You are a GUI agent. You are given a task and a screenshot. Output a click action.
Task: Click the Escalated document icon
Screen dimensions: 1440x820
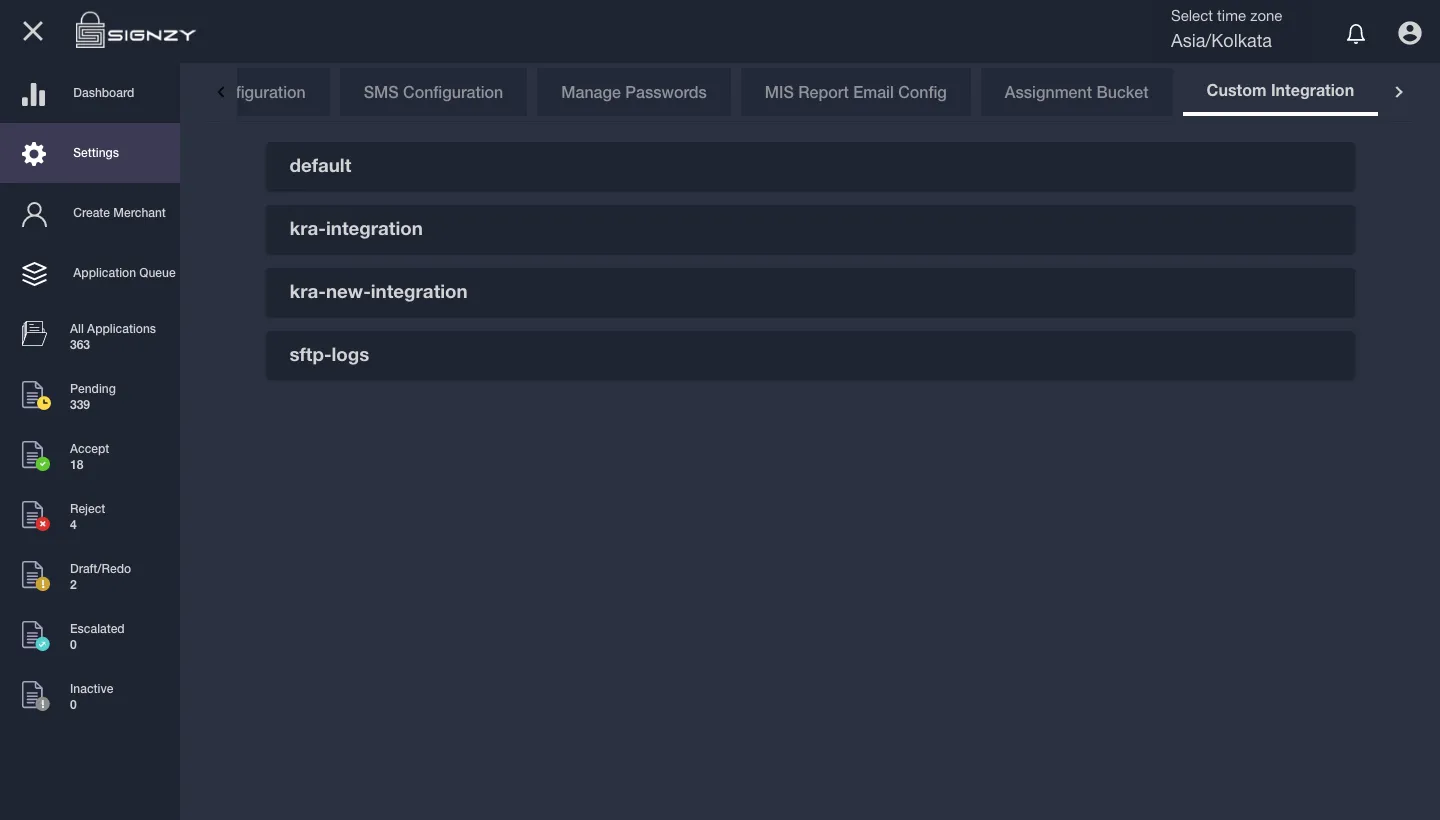[x=35, y=635]
